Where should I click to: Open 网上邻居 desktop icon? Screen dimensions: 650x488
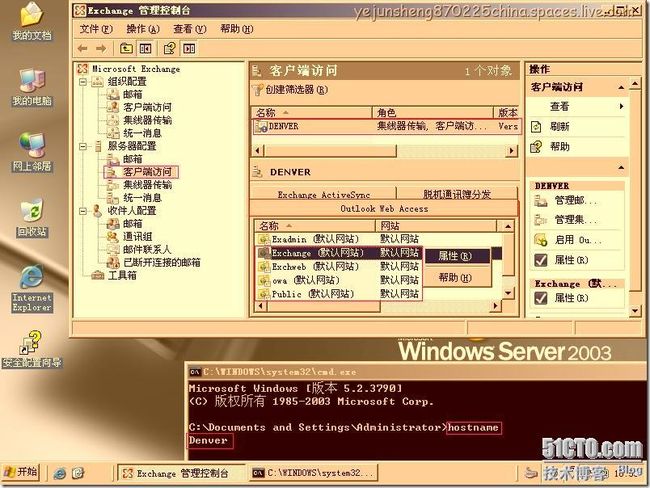(x=32, y=152)
